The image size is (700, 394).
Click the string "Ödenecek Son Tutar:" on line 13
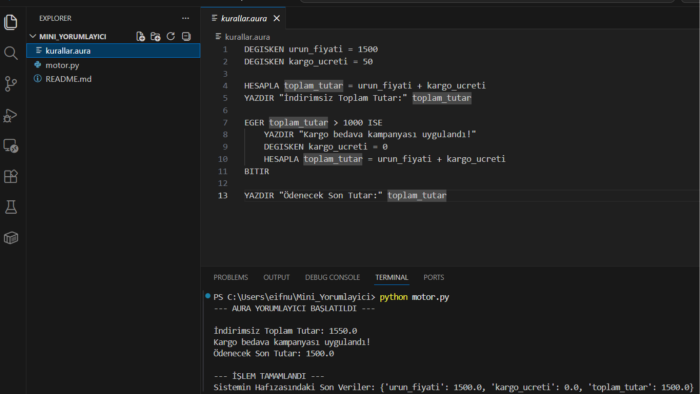coord(331,195)
